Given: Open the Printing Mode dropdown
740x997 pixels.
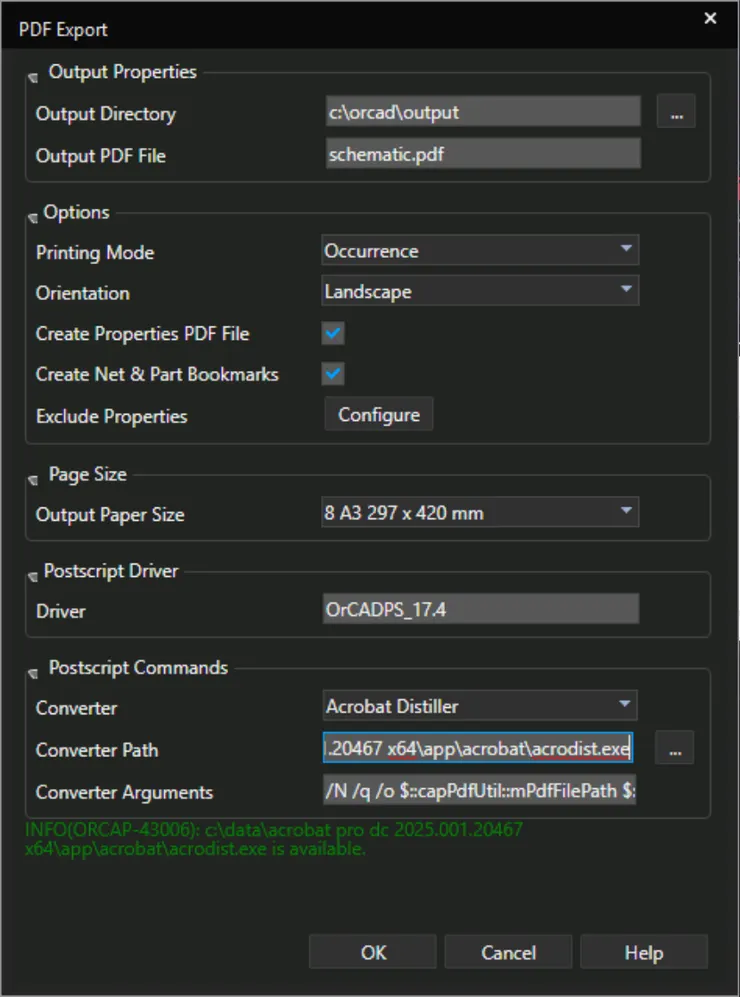Looking at the screenshot, I should (480, 251).
